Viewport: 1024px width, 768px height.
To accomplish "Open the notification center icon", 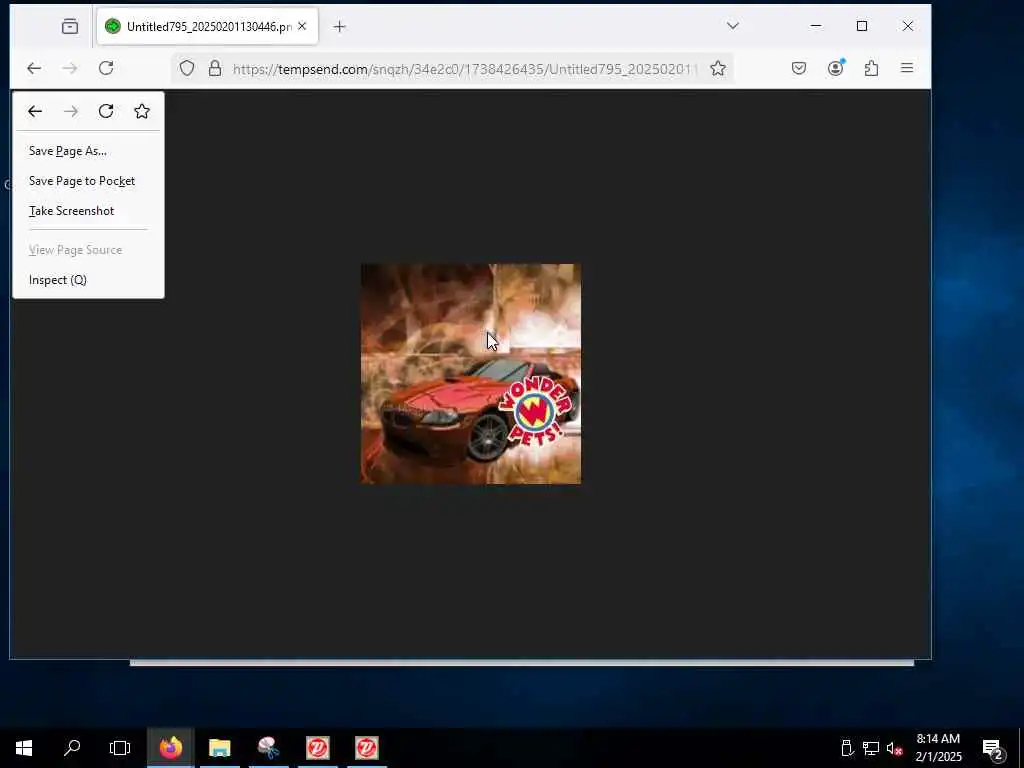I will point(993,748).
